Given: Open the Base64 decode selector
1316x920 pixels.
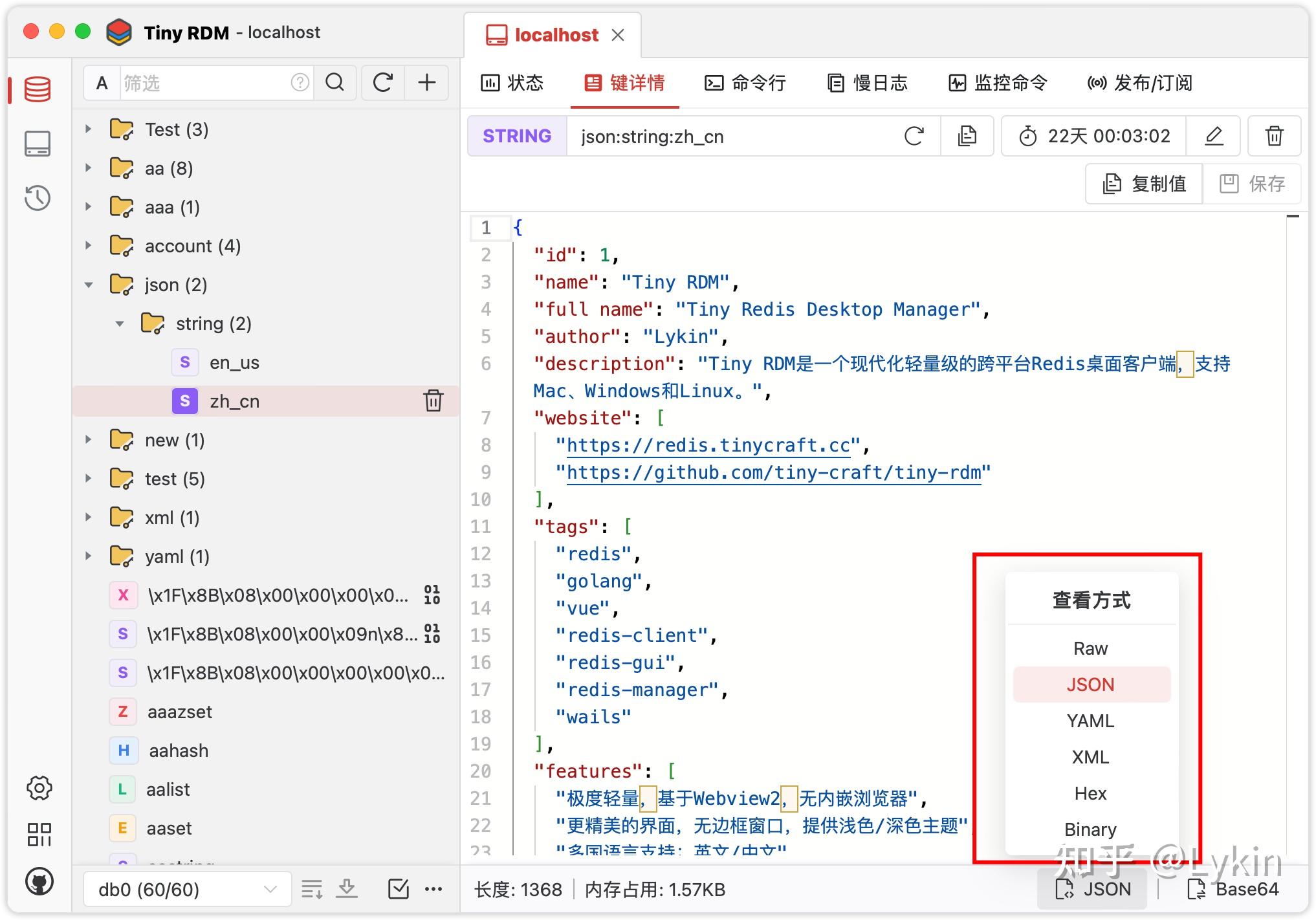Looking at the screenshot, I should [1233, 889].
